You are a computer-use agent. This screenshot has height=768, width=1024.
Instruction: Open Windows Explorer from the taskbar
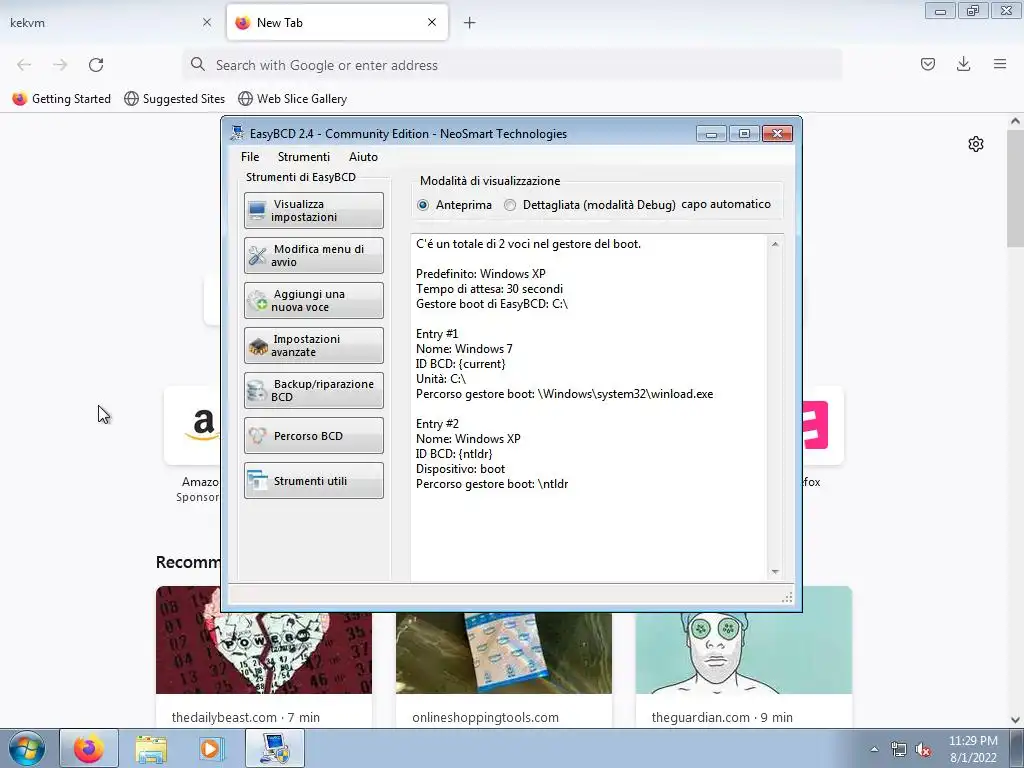(151, 748)
